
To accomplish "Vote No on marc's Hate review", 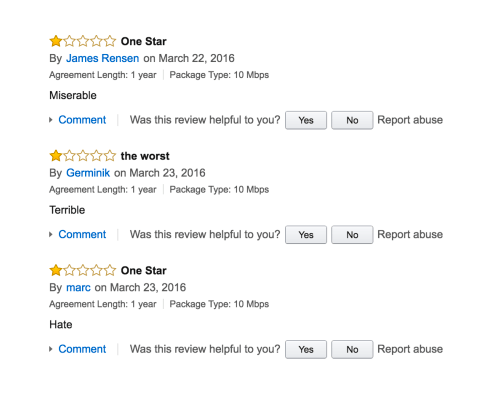I will click(x=352, y=349).
